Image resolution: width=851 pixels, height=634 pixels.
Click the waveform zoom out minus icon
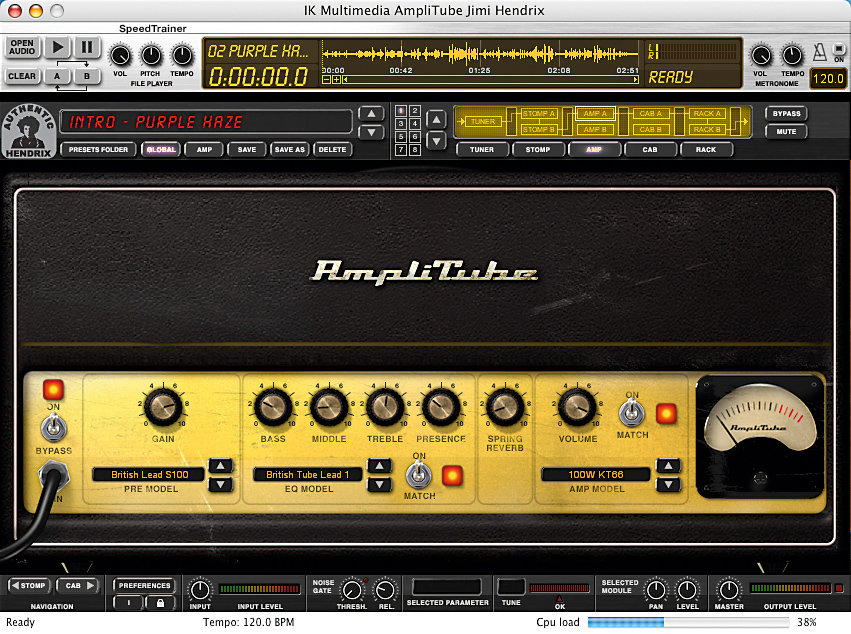click(x=326, y=80)
